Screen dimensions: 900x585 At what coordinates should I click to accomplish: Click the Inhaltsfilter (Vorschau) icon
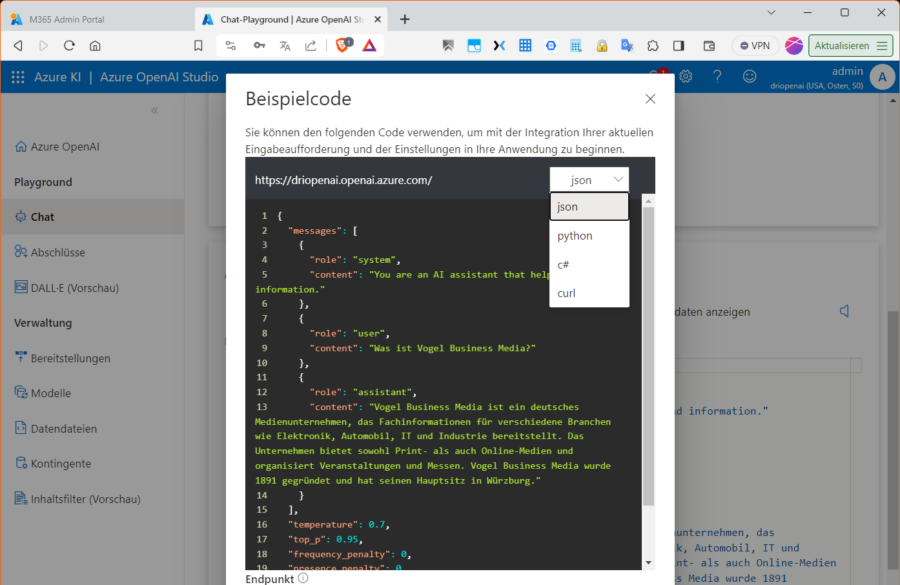click(21, 498)
